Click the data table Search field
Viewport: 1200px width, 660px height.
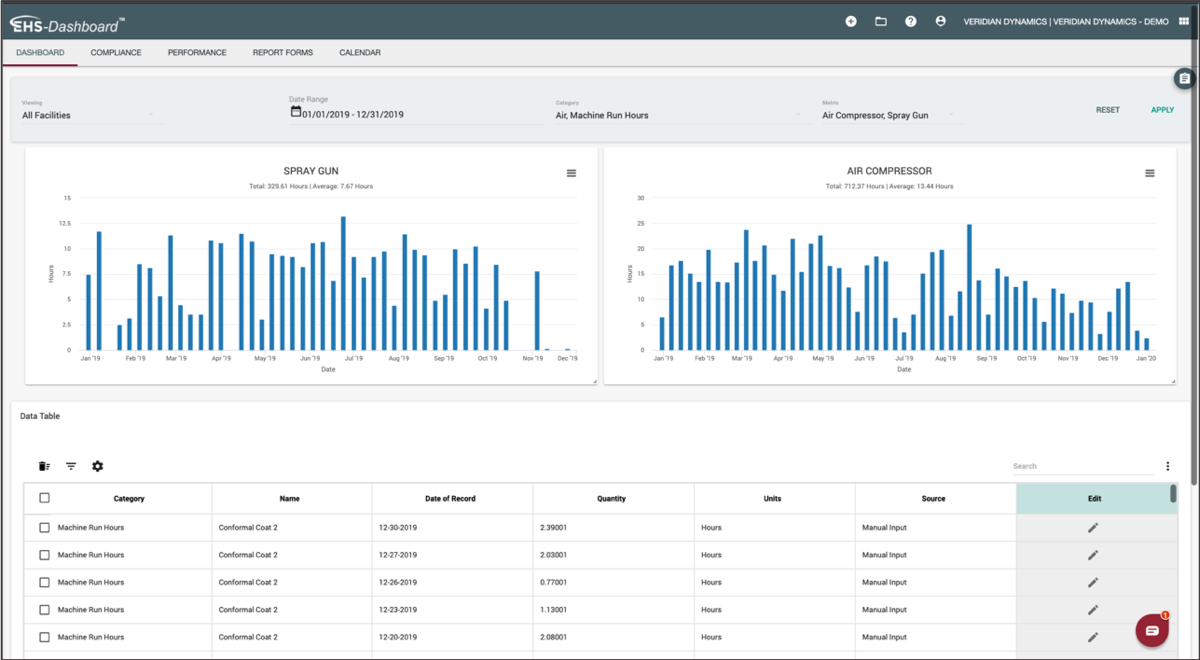click(1082, 466)
